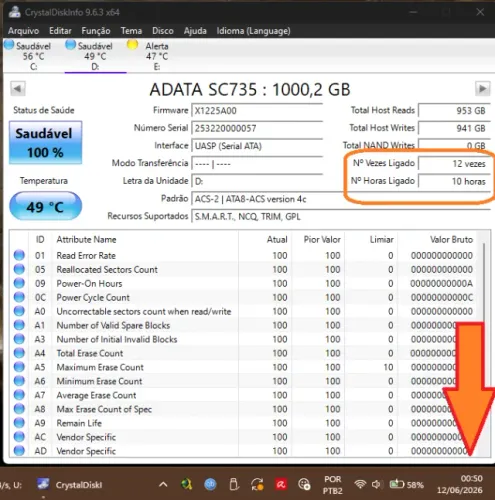Click the Interface field UASP (Serial ATA)
This screenshot has width=495, height=500.
257,146
